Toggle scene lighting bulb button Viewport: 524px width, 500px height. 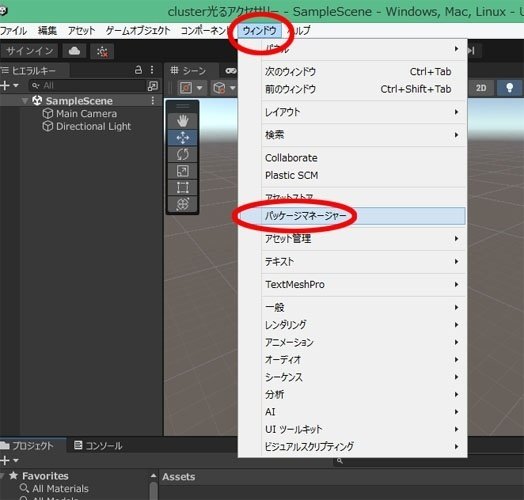pos(509,88)
